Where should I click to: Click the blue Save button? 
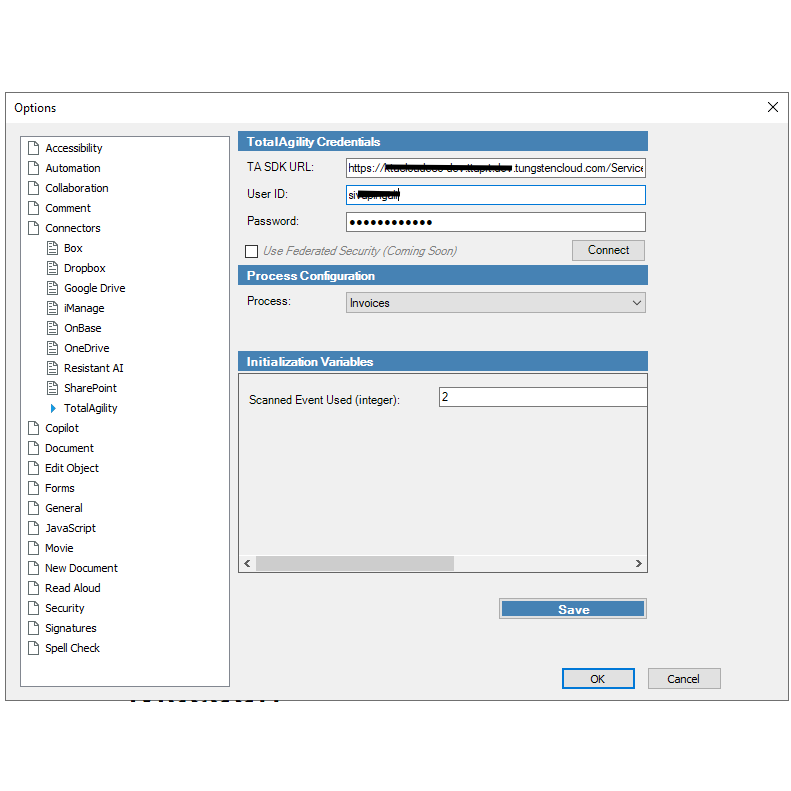click(573, 609)
